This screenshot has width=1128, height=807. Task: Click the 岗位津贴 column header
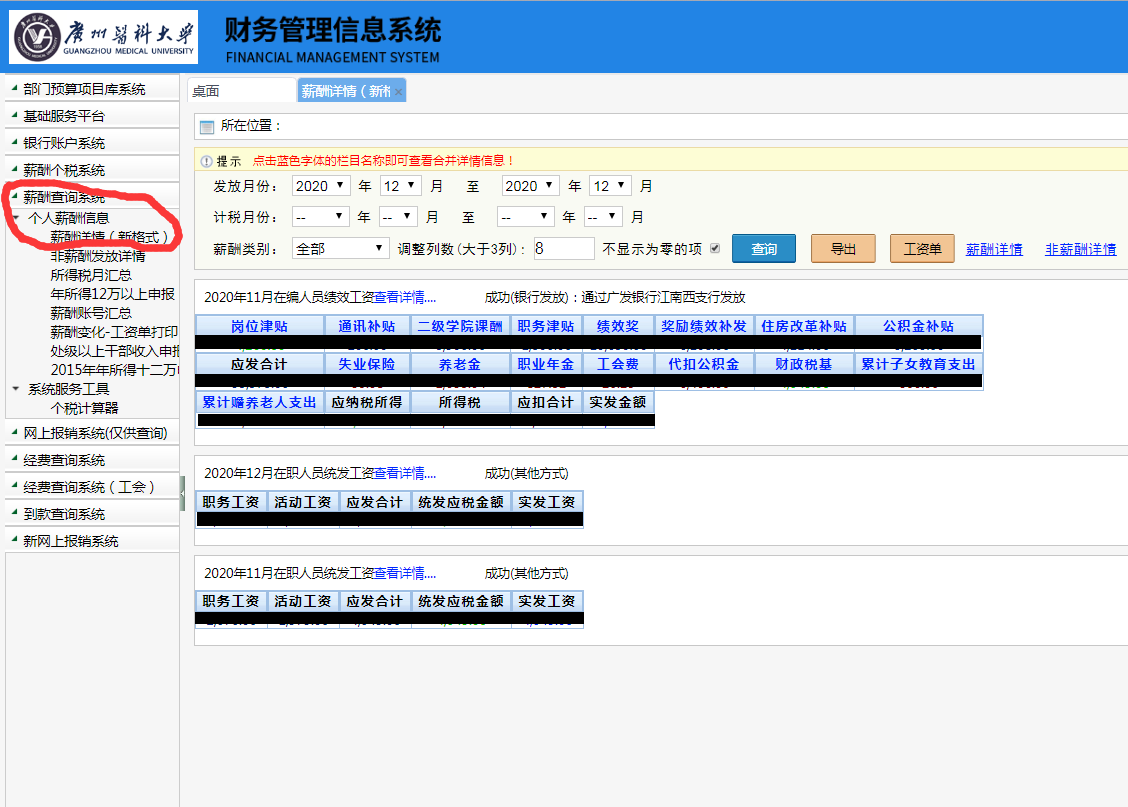pos(259,326)
